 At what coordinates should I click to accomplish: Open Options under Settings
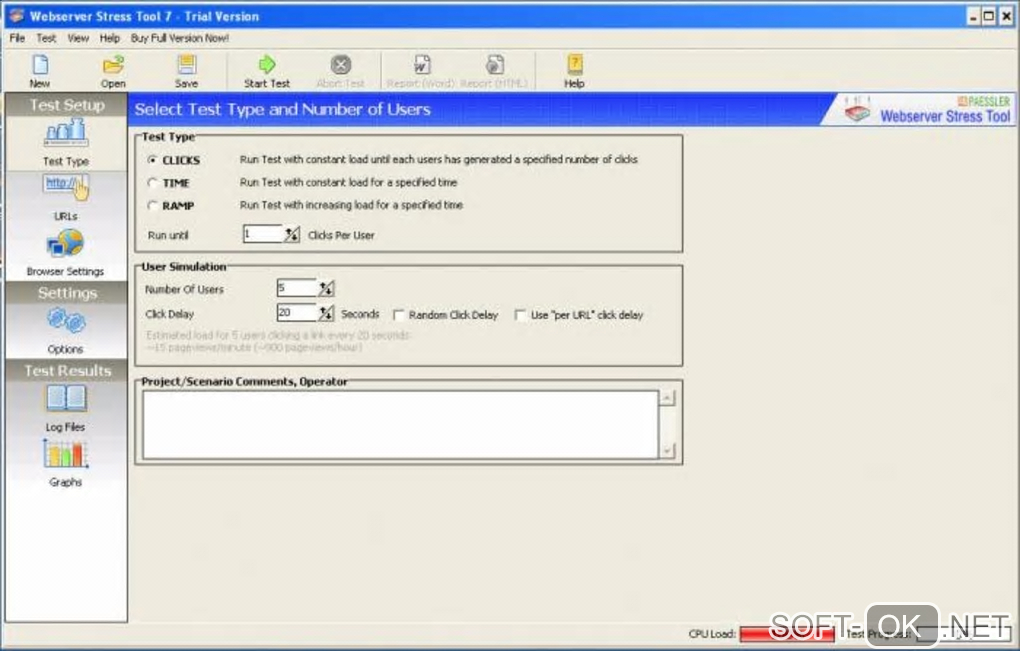point(66,330)
